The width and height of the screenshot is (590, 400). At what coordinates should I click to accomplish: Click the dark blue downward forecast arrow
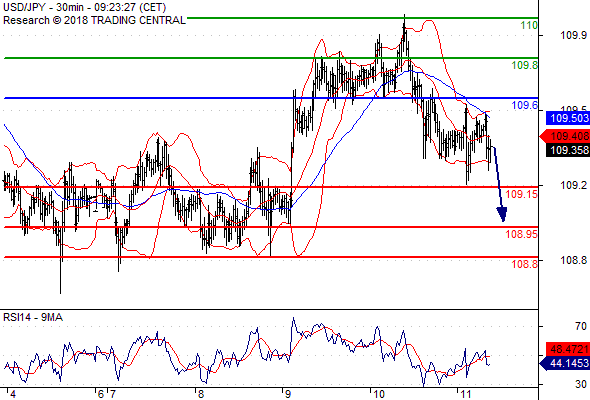click(x=500, y=184)
